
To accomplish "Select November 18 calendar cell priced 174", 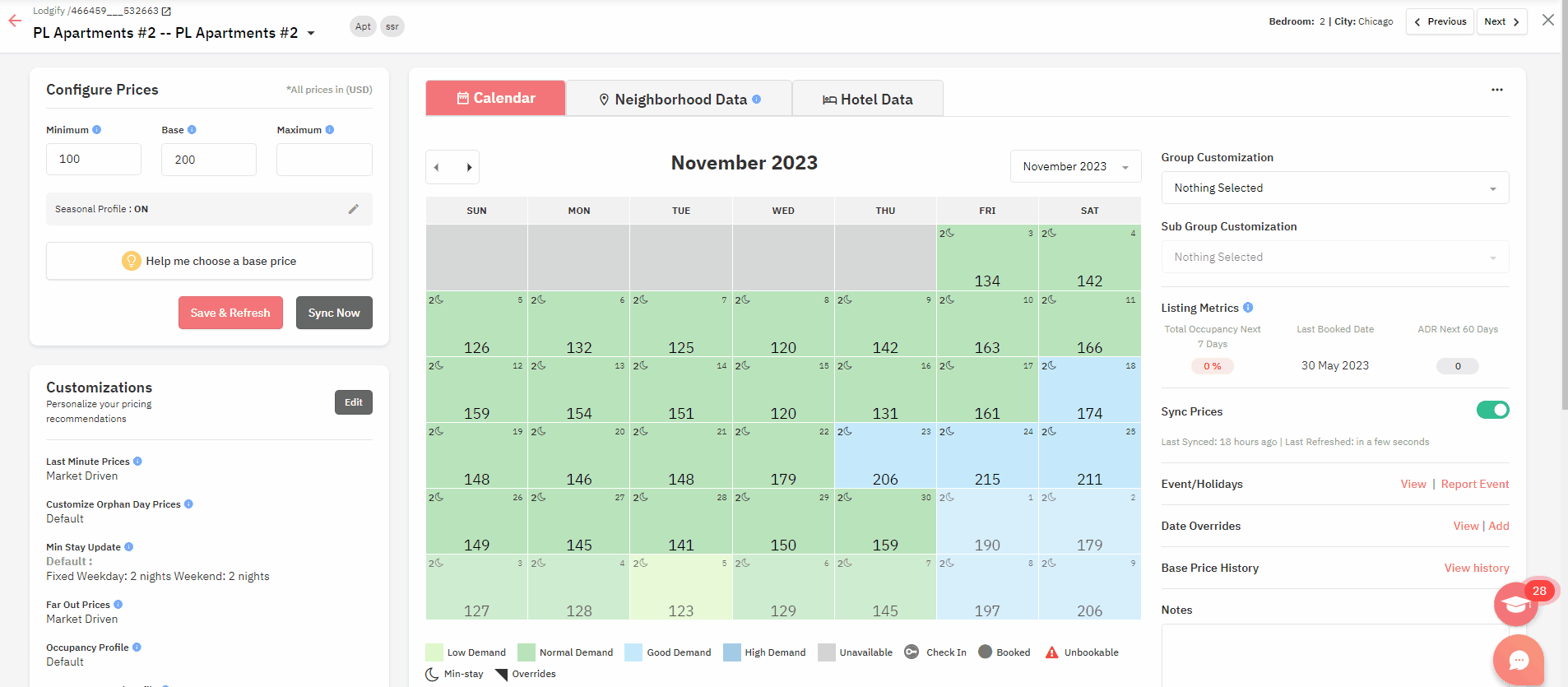I will (x=1089, y=389).
